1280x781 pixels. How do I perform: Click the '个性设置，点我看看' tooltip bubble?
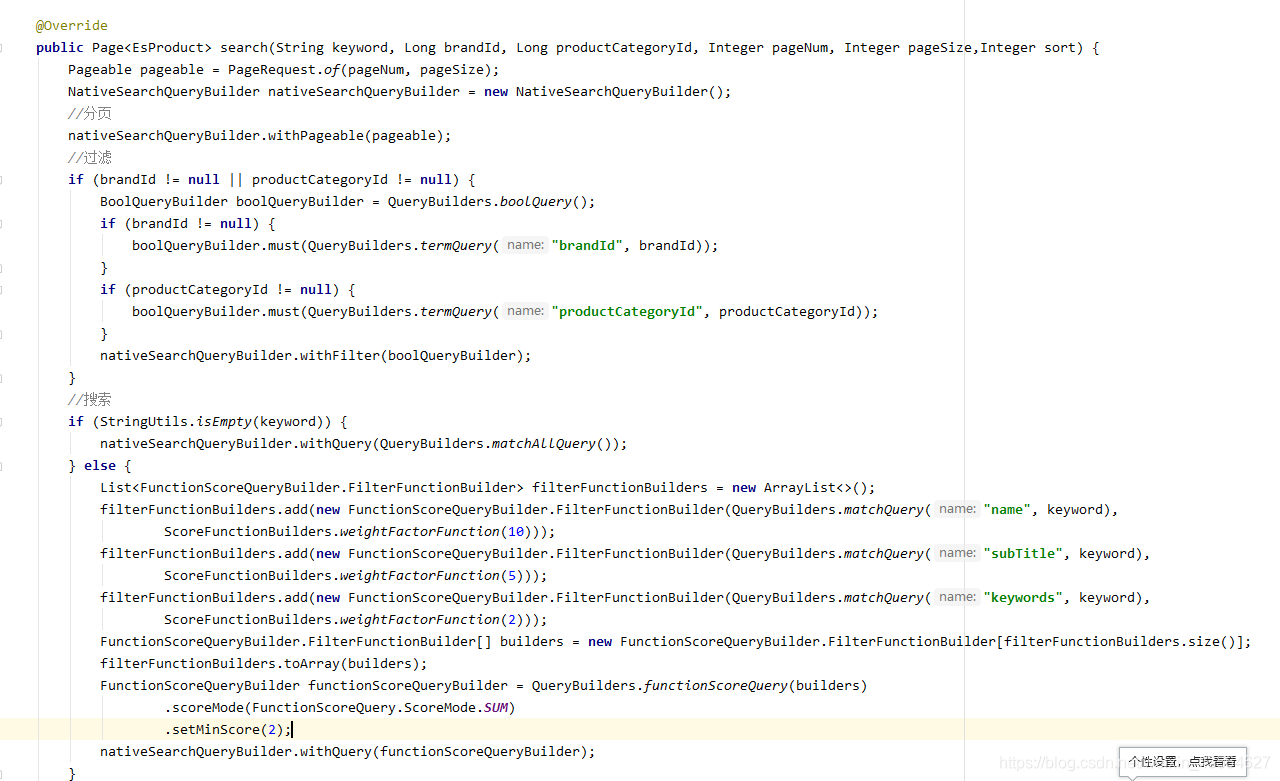click(1183, 762)
